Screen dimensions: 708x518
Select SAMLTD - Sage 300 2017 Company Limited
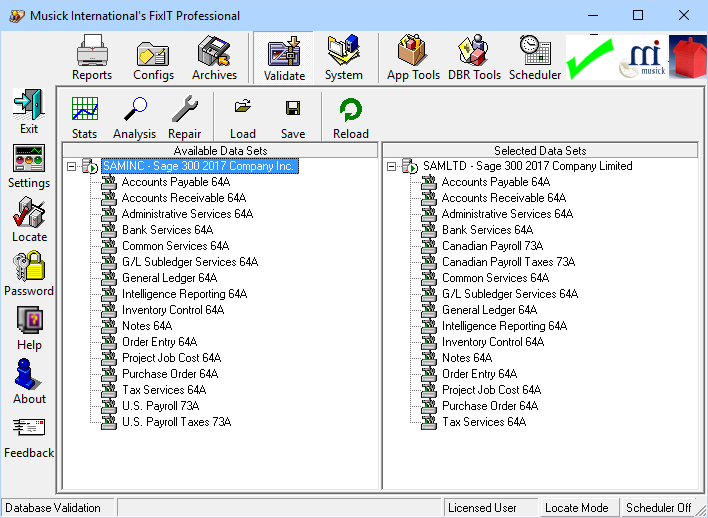(527, 166)
